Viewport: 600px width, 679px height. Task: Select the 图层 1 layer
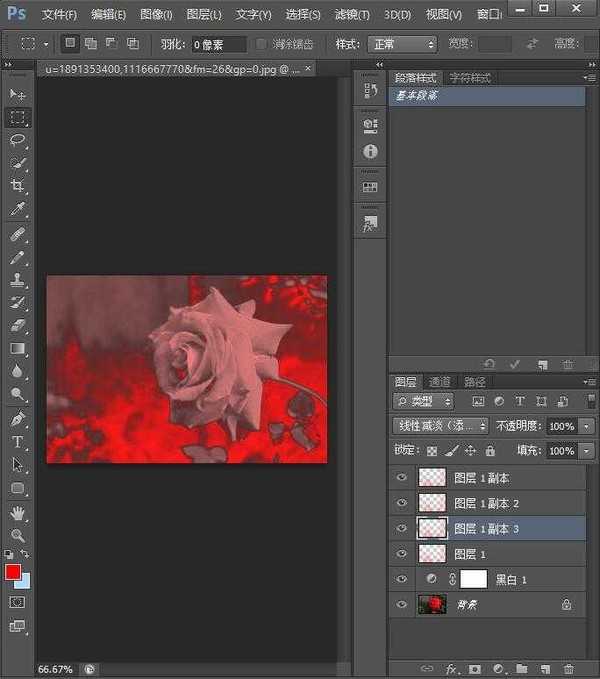pyautogui.click(x=470, y=553)
